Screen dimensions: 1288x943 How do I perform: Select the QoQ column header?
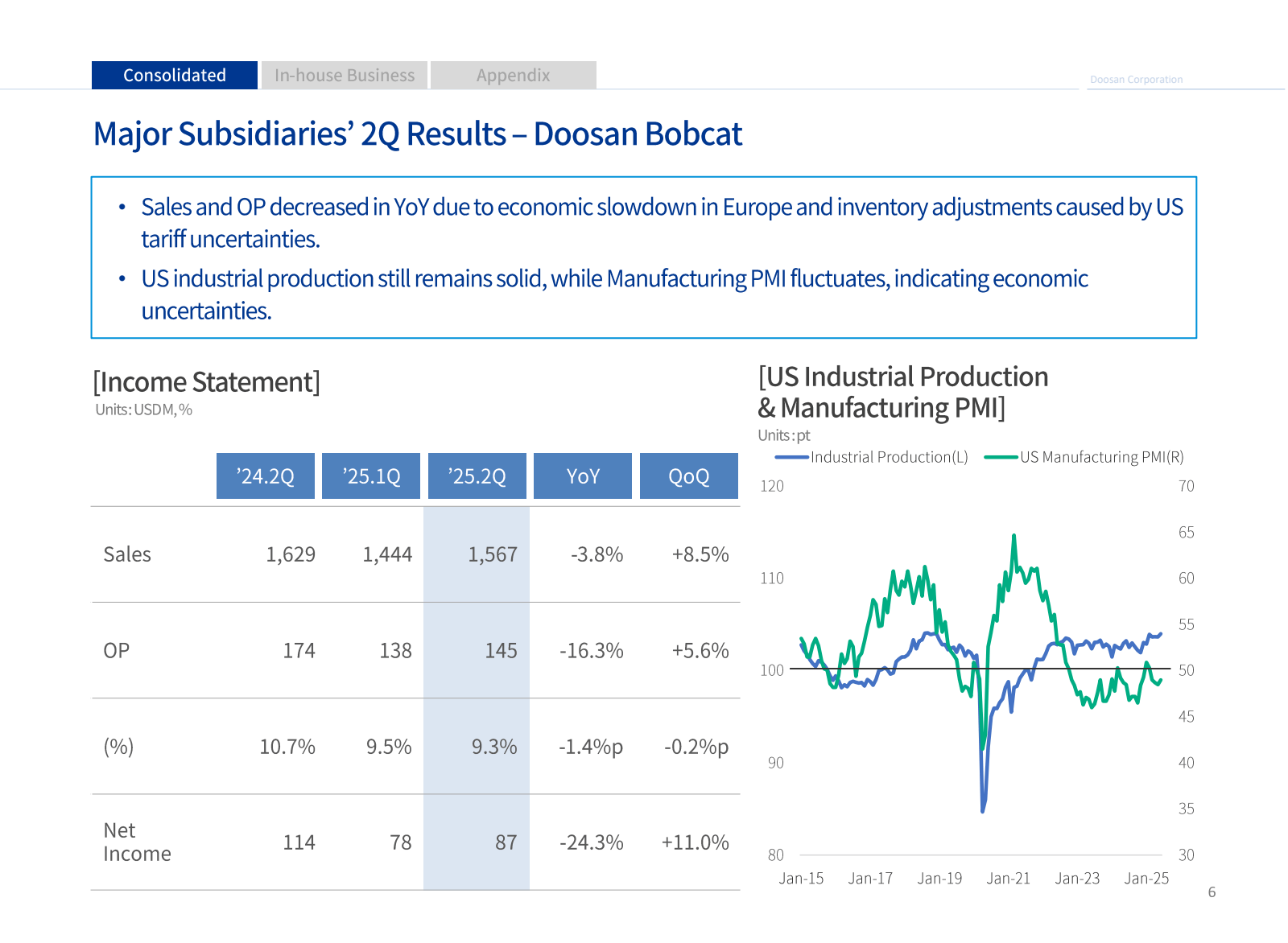pyautogui.click(x=689, y=476)
